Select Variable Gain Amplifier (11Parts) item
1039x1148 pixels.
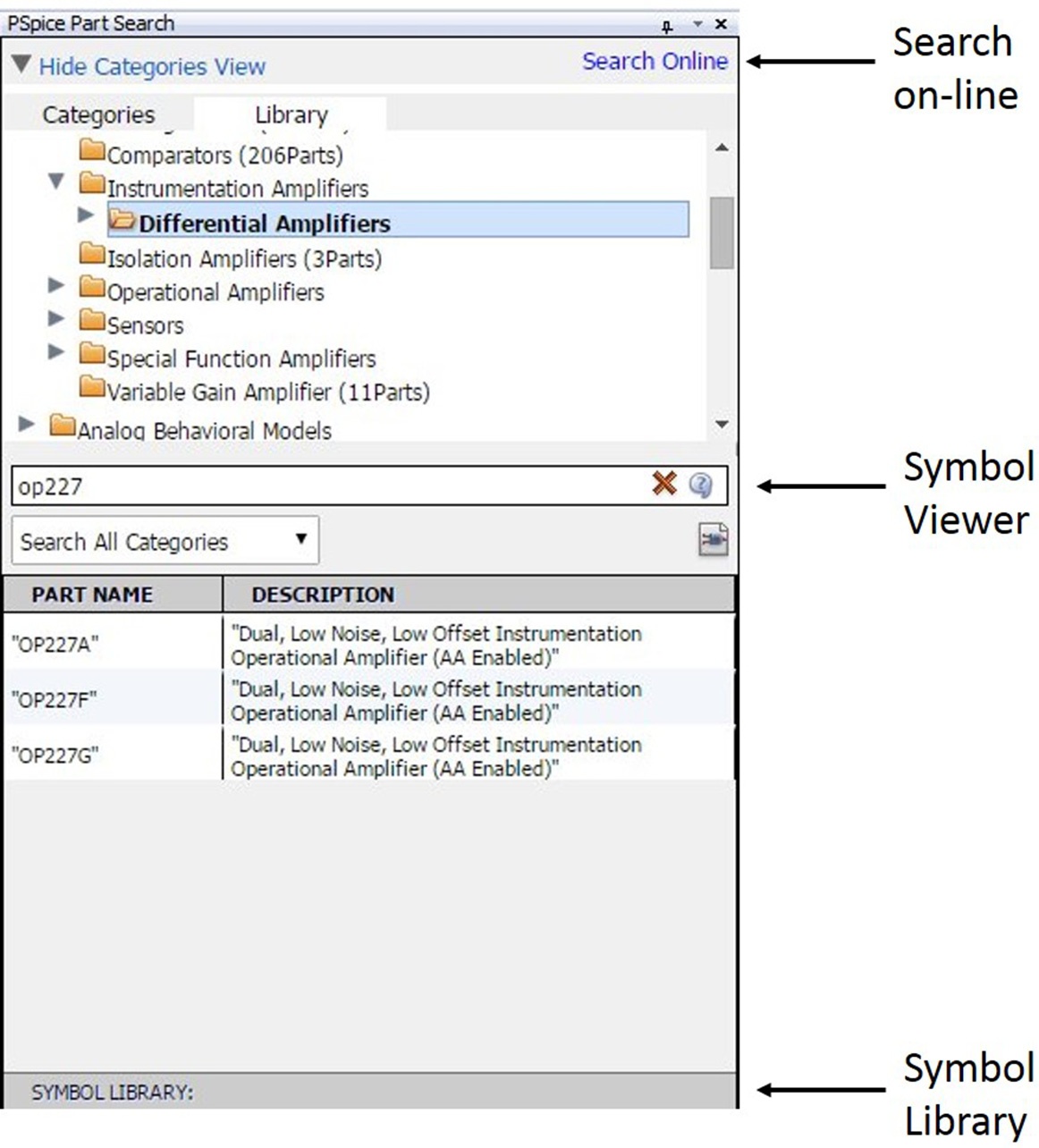(269, 392)
